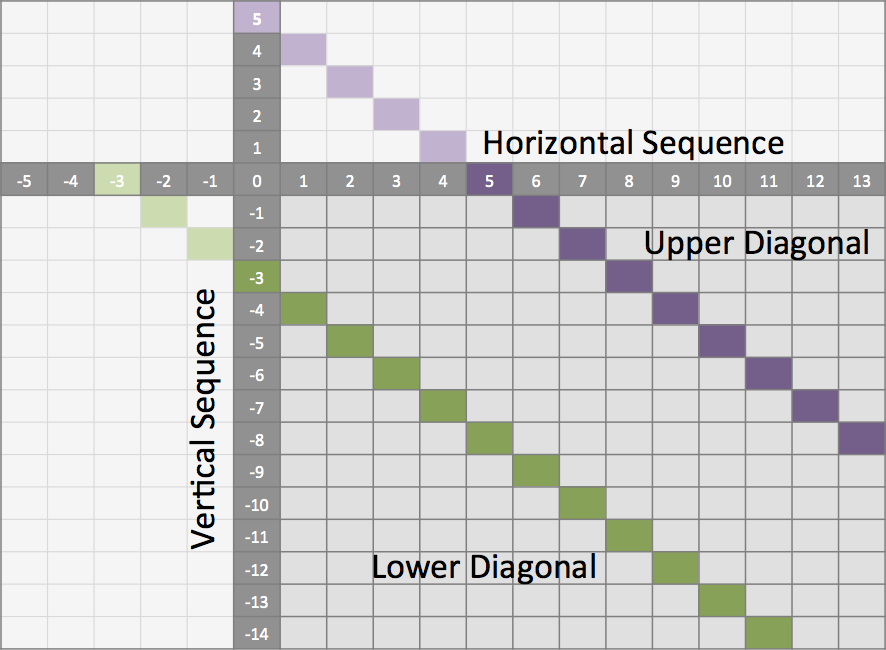Screen dimensions: 886x650
Task: Click the green cell in row -4, column 1
Action: 303,309
